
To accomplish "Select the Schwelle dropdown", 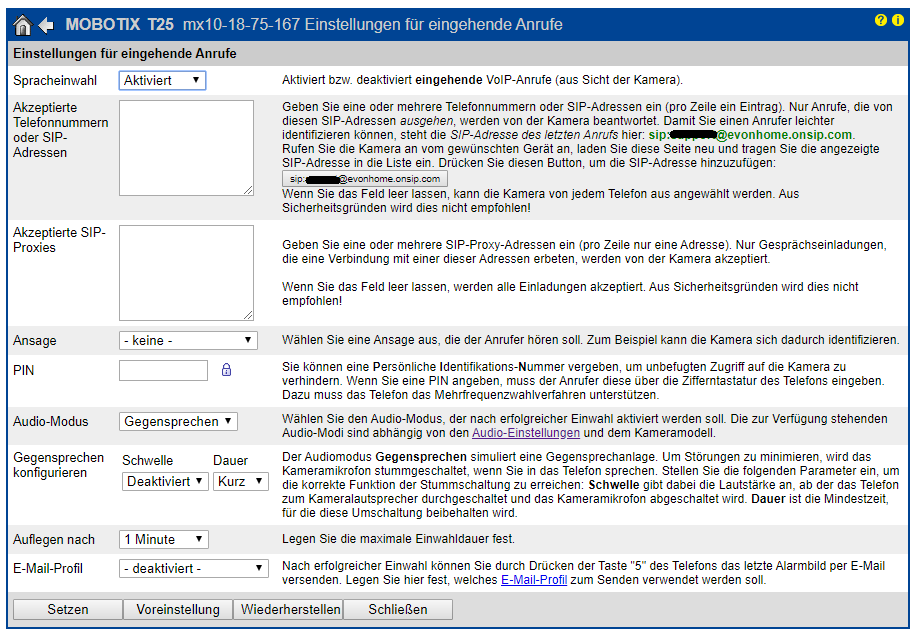I will [x=164, y=481].
